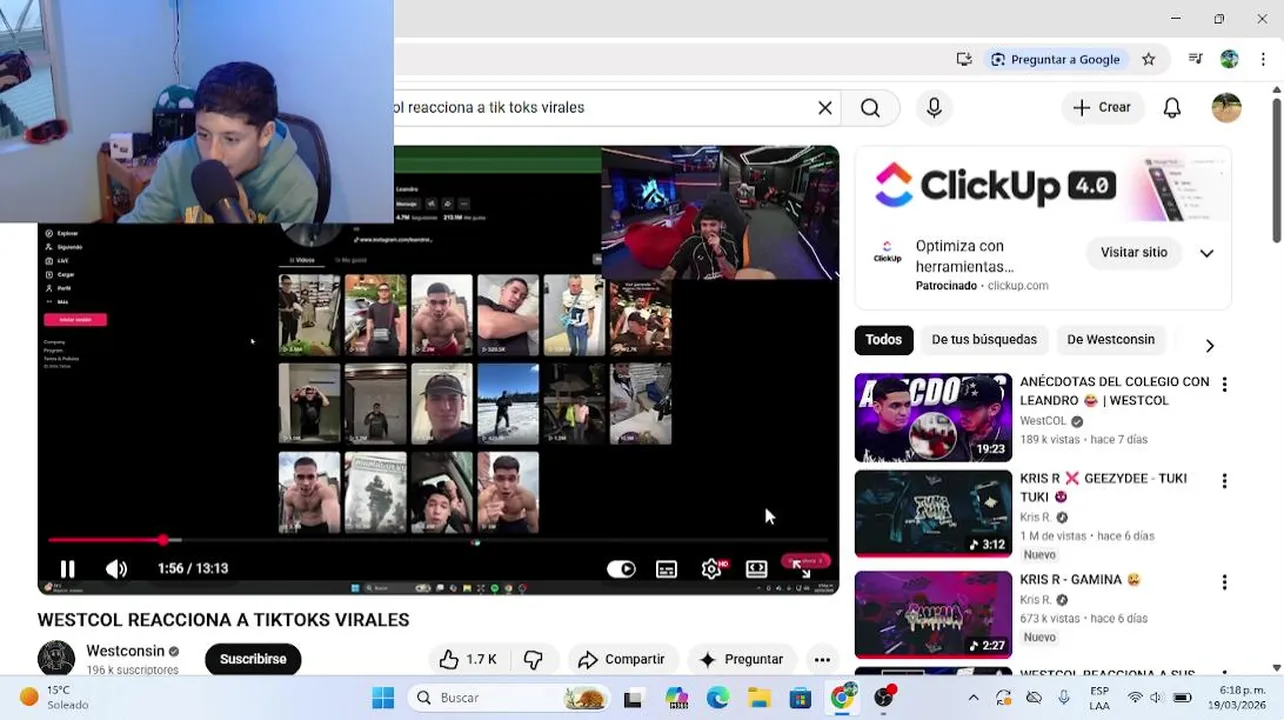Expand the ClickUp ad chevron
The width and height of the screenshot is (1284, 720).
(x=1207, y=253)
